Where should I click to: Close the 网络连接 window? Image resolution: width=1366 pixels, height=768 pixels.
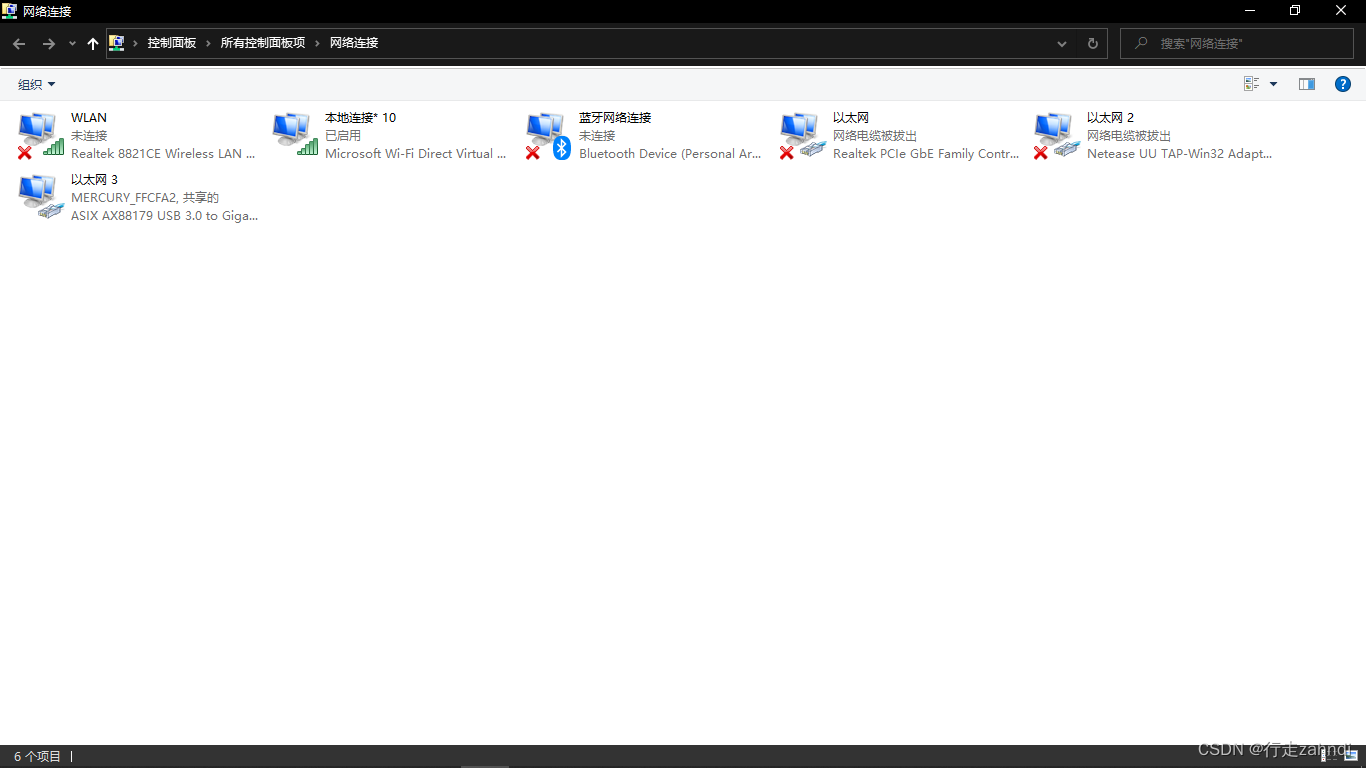click(1341, 11)
